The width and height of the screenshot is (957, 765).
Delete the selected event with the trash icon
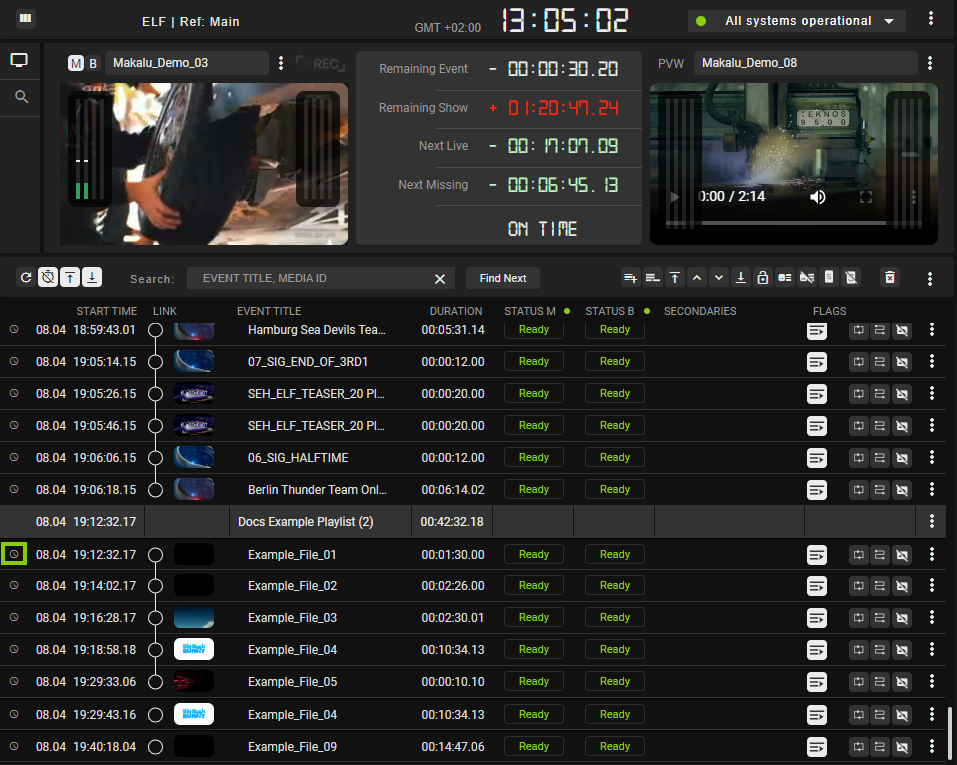pyautogui.click(x=889, y=277)
